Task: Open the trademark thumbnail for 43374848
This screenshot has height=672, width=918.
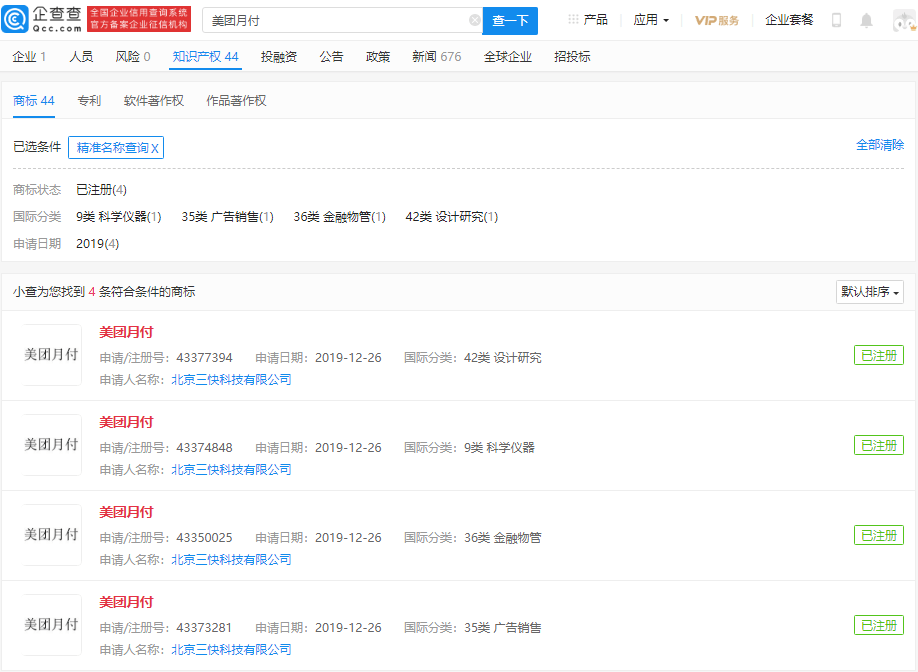Action: (52, 445)
